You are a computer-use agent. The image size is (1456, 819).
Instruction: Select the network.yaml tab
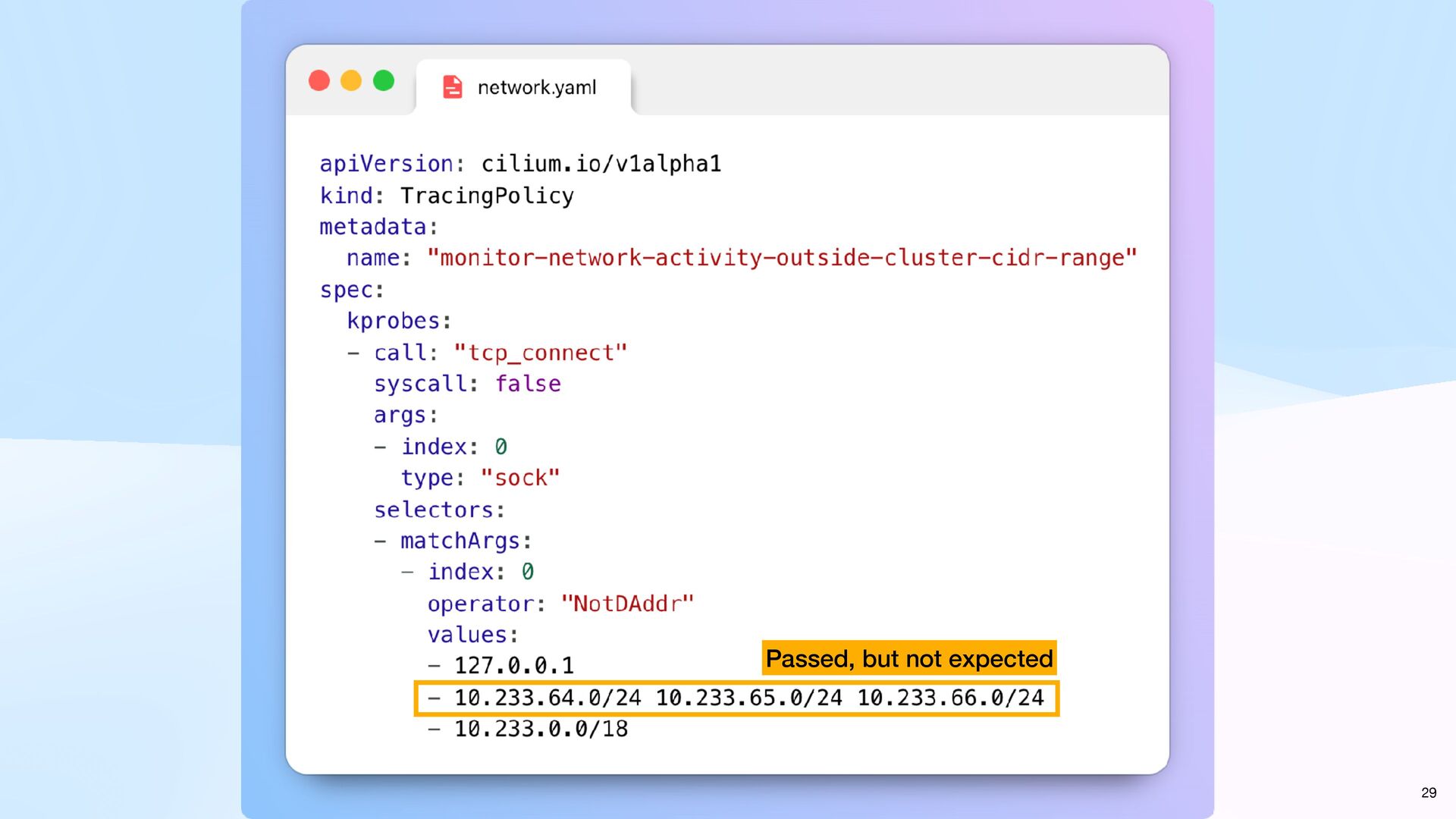536,88
